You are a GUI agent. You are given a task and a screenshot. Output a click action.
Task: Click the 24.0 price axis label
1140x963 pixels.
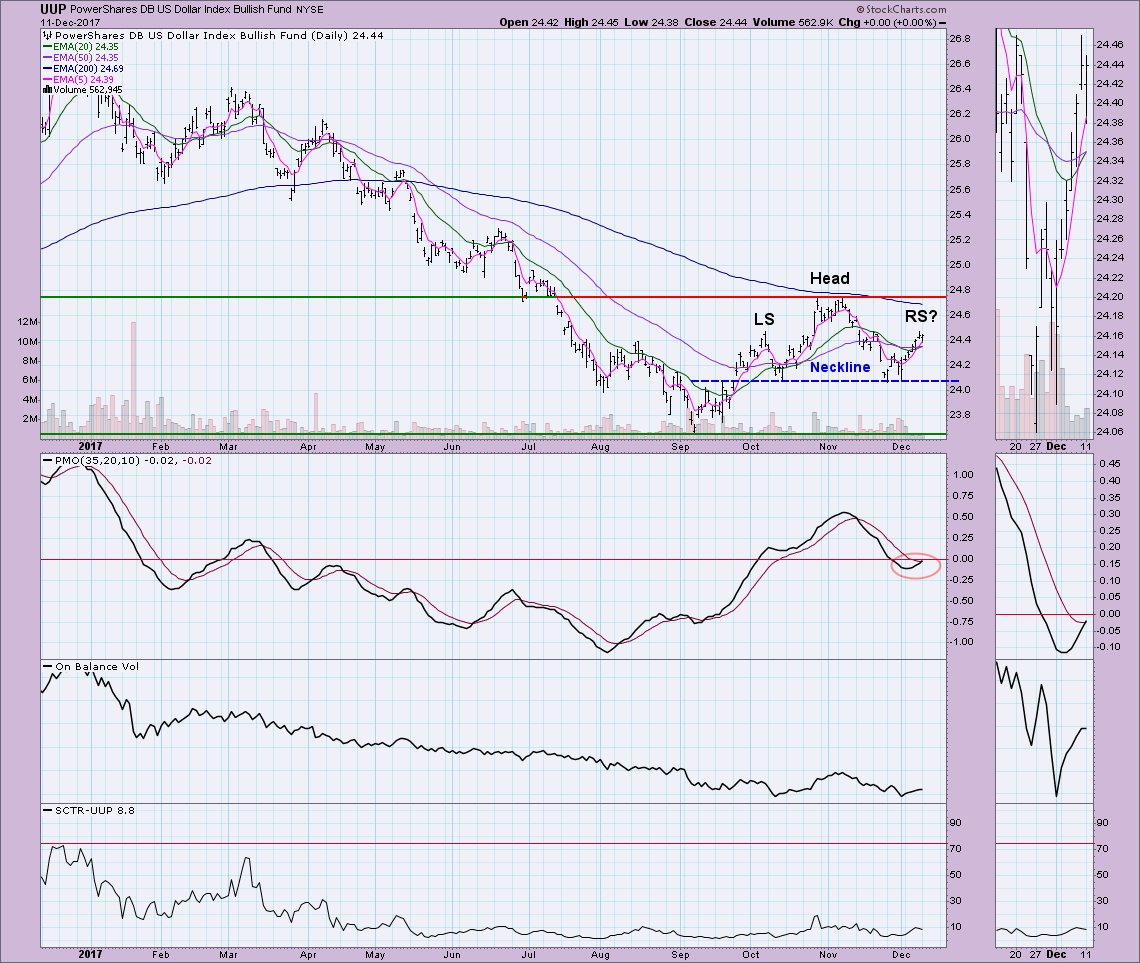[x=960, y=390]
